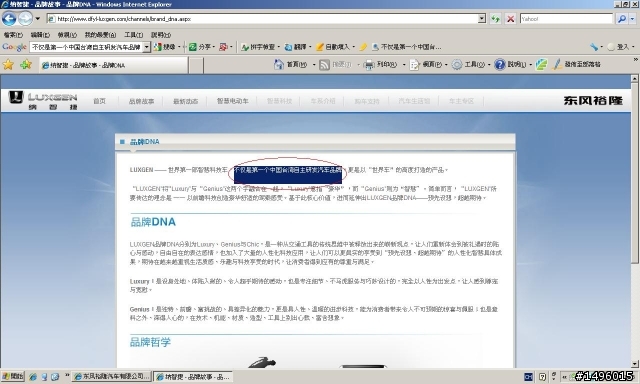Image resolution: width=640 pixels, height=384 pixels.
Task: Switch to 纳智捷 - 品牌故事 taskbar window
Action: pyautogui.click(x=193, y=376)
